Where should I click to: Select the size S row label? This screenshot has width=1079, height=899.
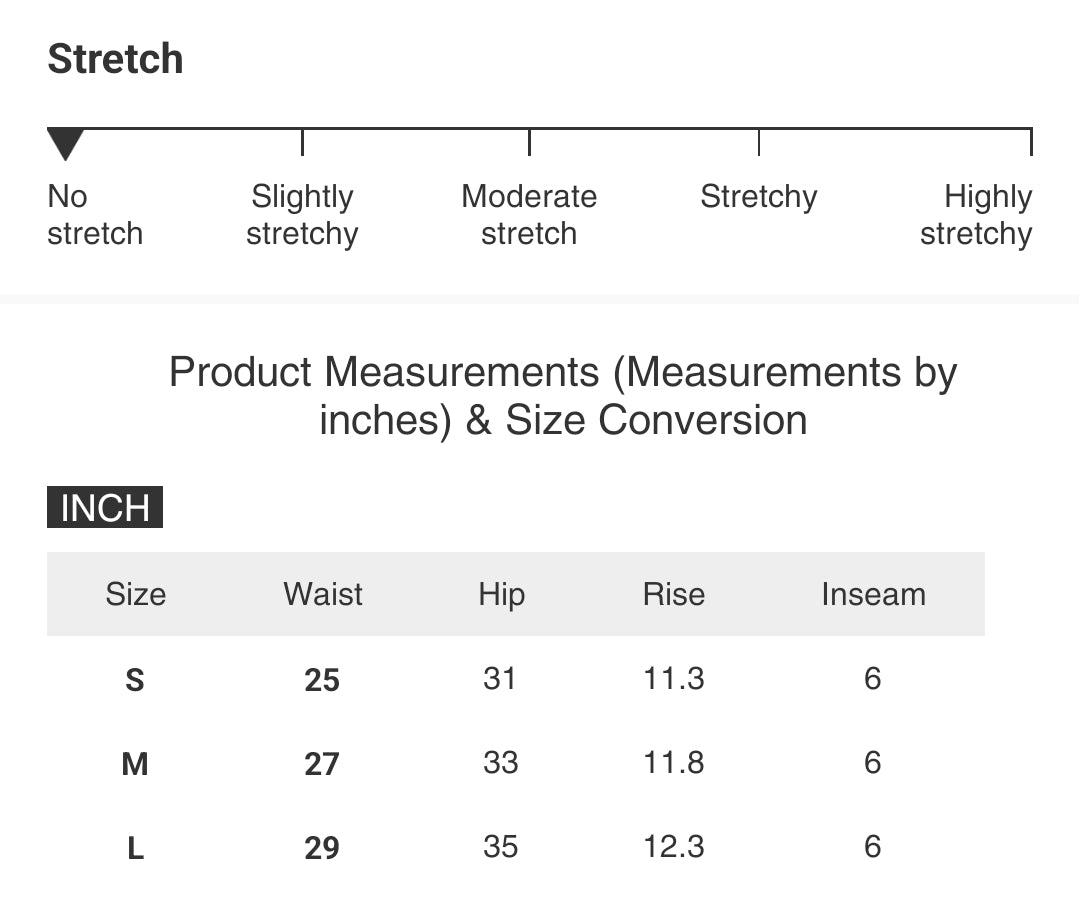pos(135,680)
